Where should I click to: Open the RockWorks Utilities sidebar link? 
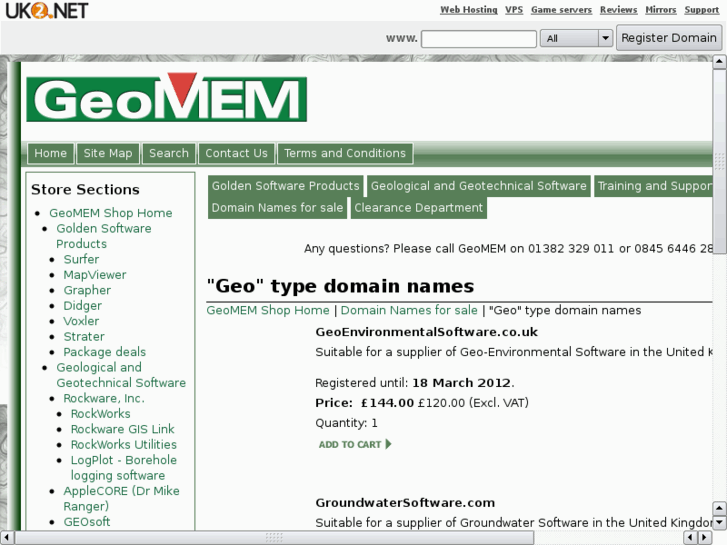[x=124, y=444]
